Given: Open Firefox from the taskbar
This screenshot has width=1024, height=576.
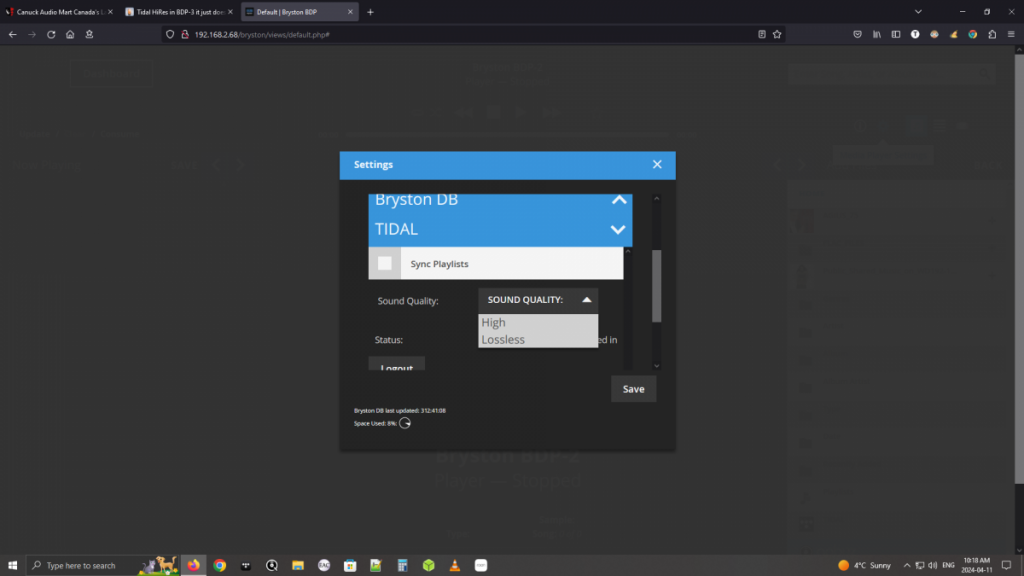Looking at the screenshot, I should tap(194, 566).
